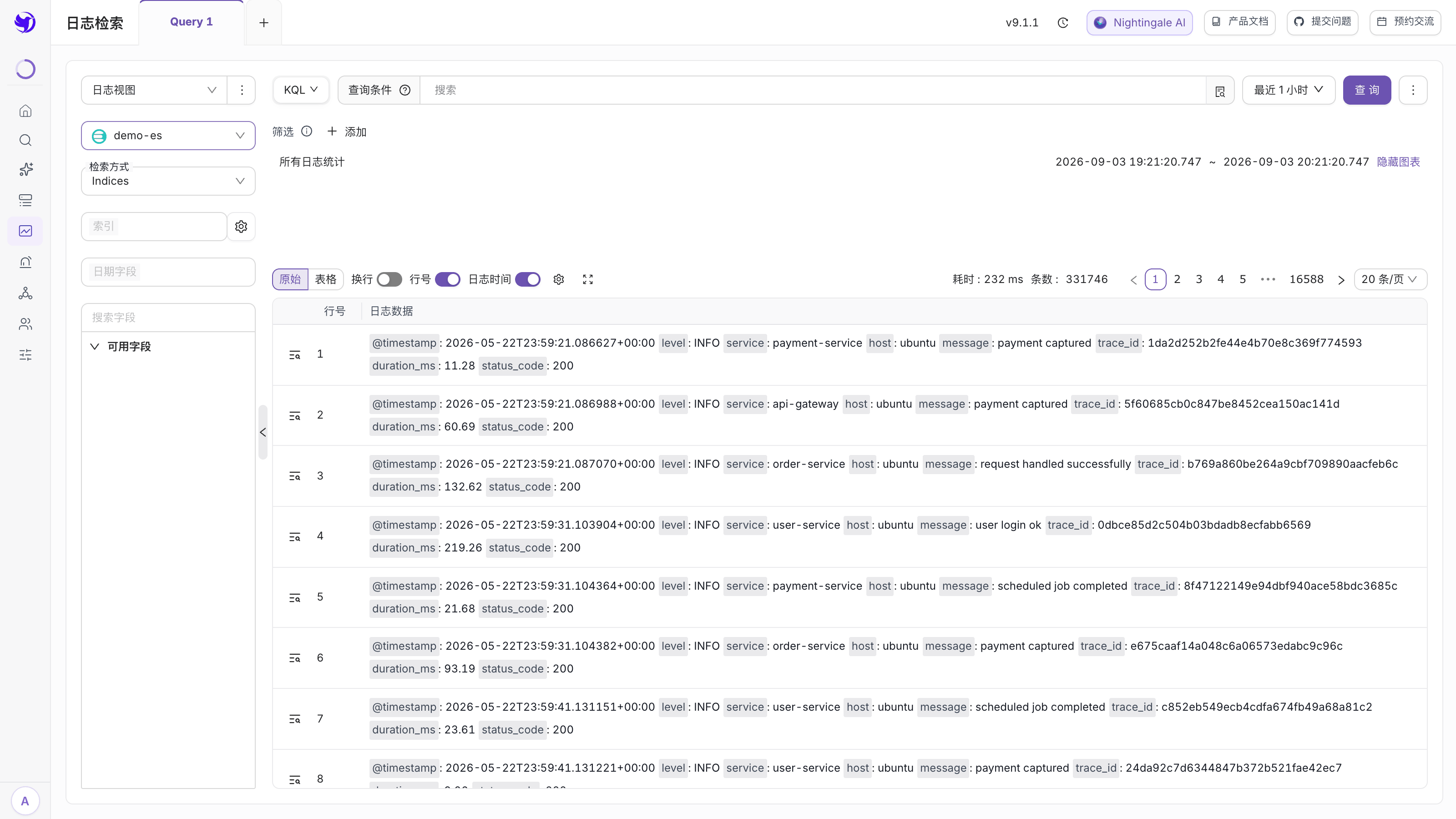Collapse the left field panel arrow
This screenshot has width=1456, height=819.
coord(263,432)
